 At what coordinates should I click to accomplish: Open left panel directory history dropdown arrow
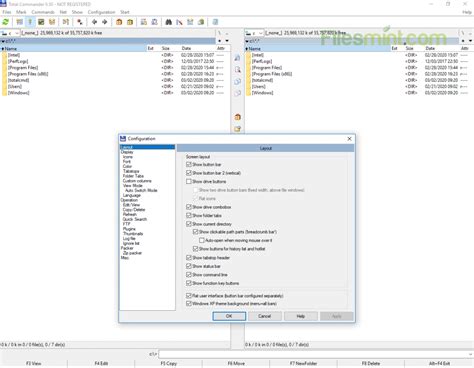227,41
